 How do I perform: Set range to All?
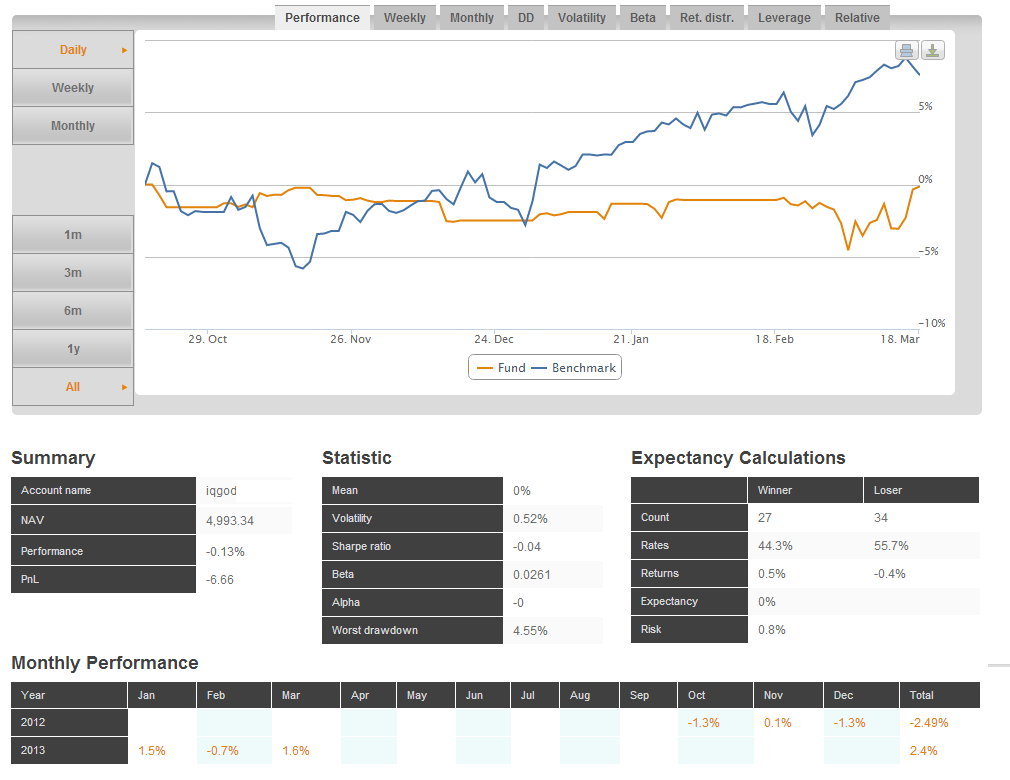pos(73,386)
